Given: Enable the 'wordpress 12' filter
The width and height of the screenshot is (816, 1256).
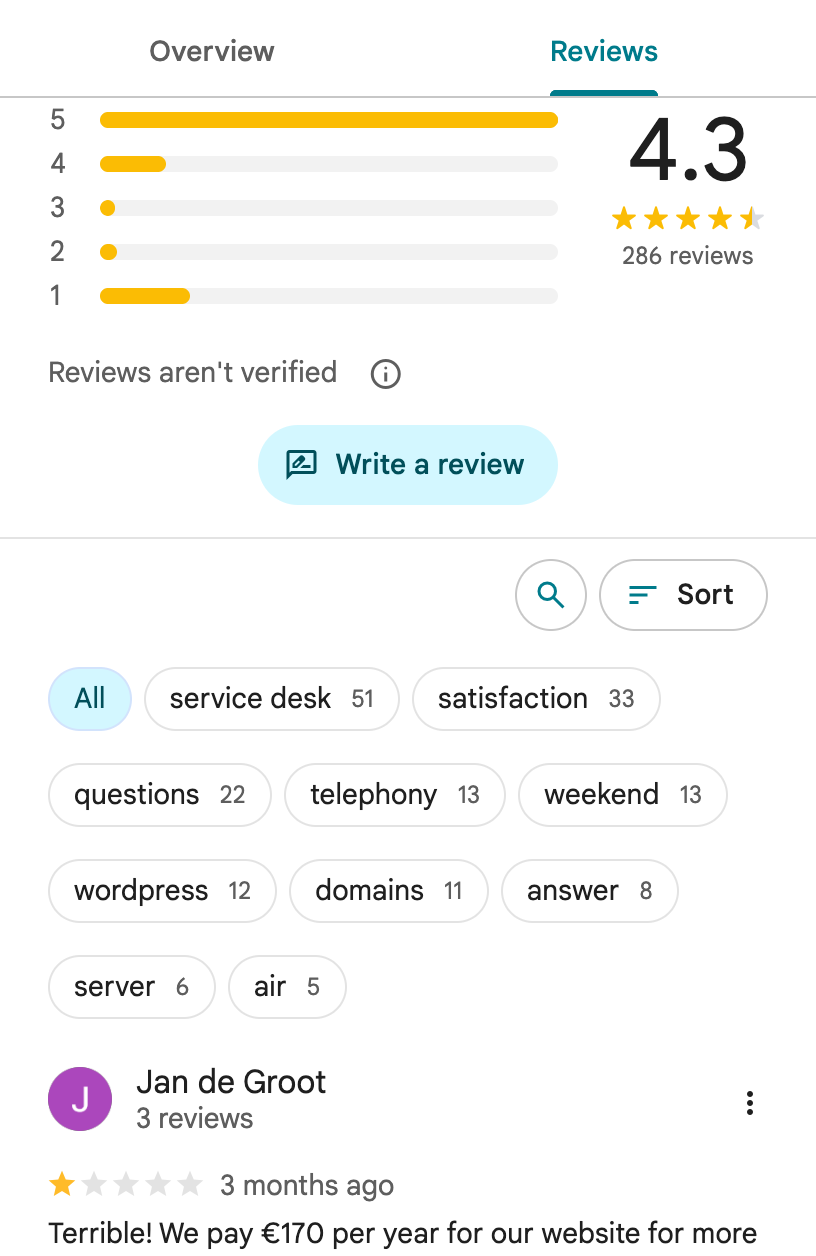Looking at the screenshot, I should pos(161,890).
